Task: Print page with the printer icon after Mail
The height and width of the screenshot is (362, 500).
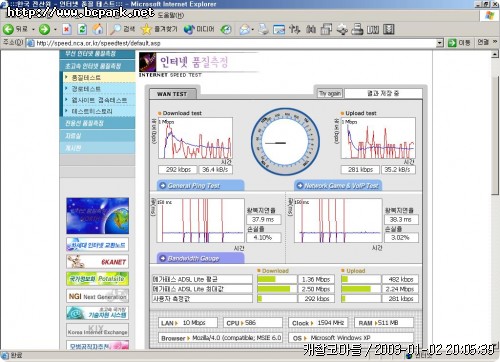Action: (x=263, y=29)
